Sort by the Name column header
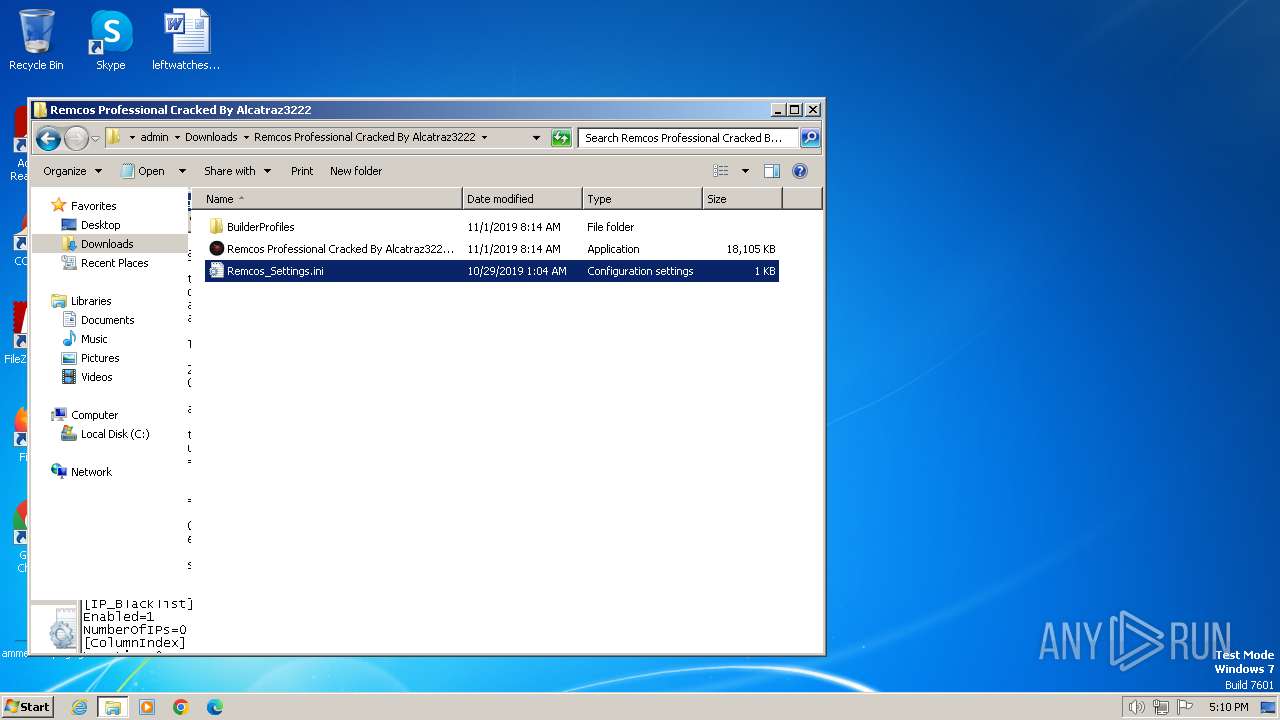Image resolution: width=1280 pixels, height=720 pixels. (x=326, y=199)
